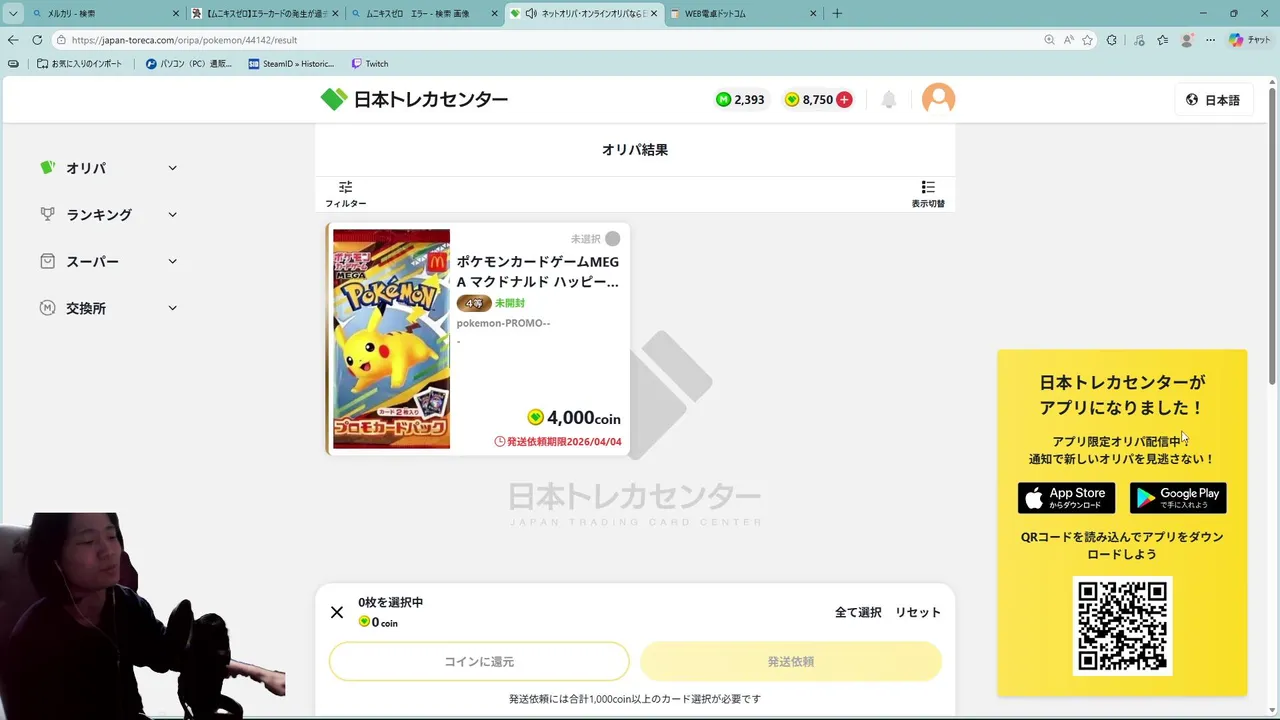The image size is (1280, 720).
Task: Open the favorites list icon
Action: [x=1162, y=40]
